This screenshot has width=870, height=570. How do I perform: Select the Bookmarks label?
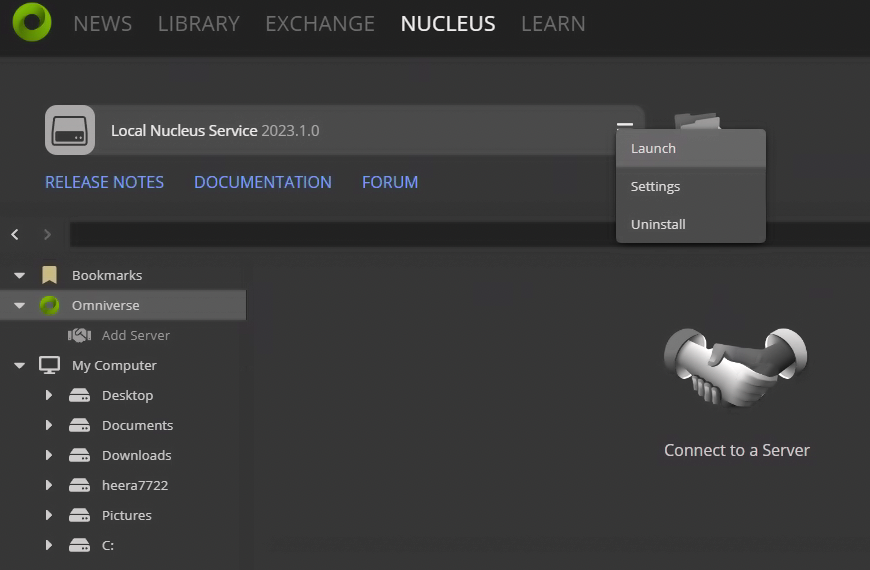point(107,275)
